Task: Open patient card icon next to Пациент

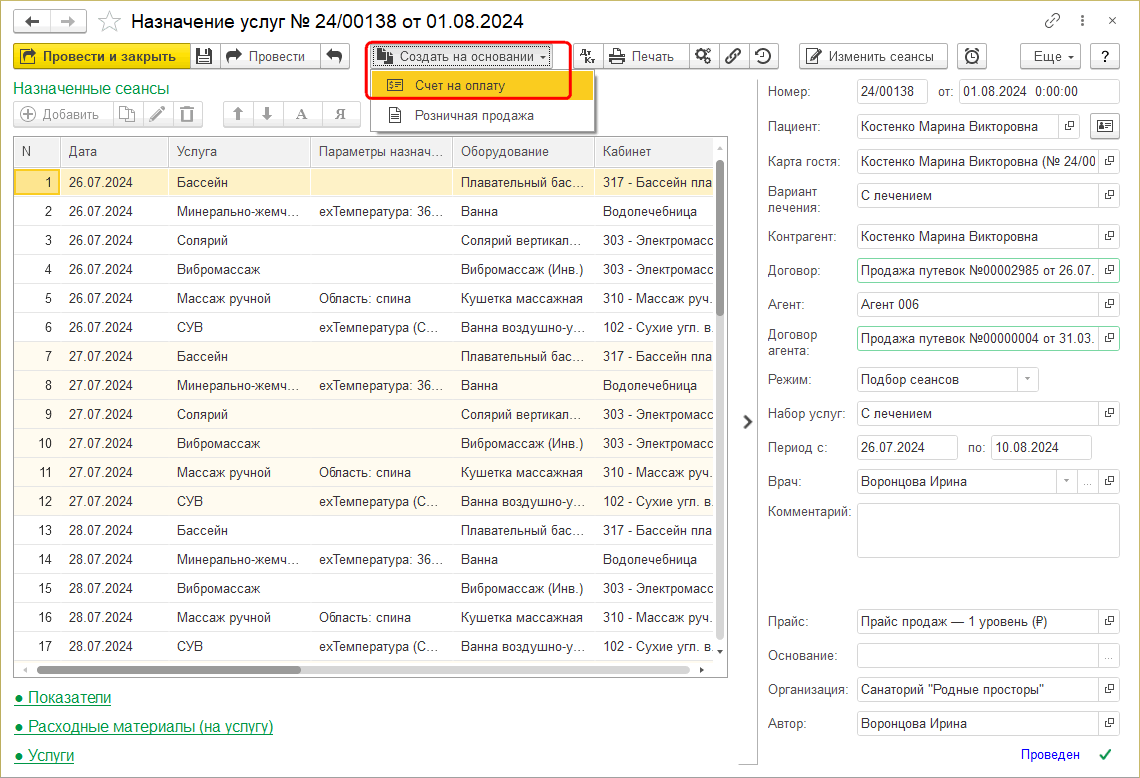Action: tap(1105, 126)
